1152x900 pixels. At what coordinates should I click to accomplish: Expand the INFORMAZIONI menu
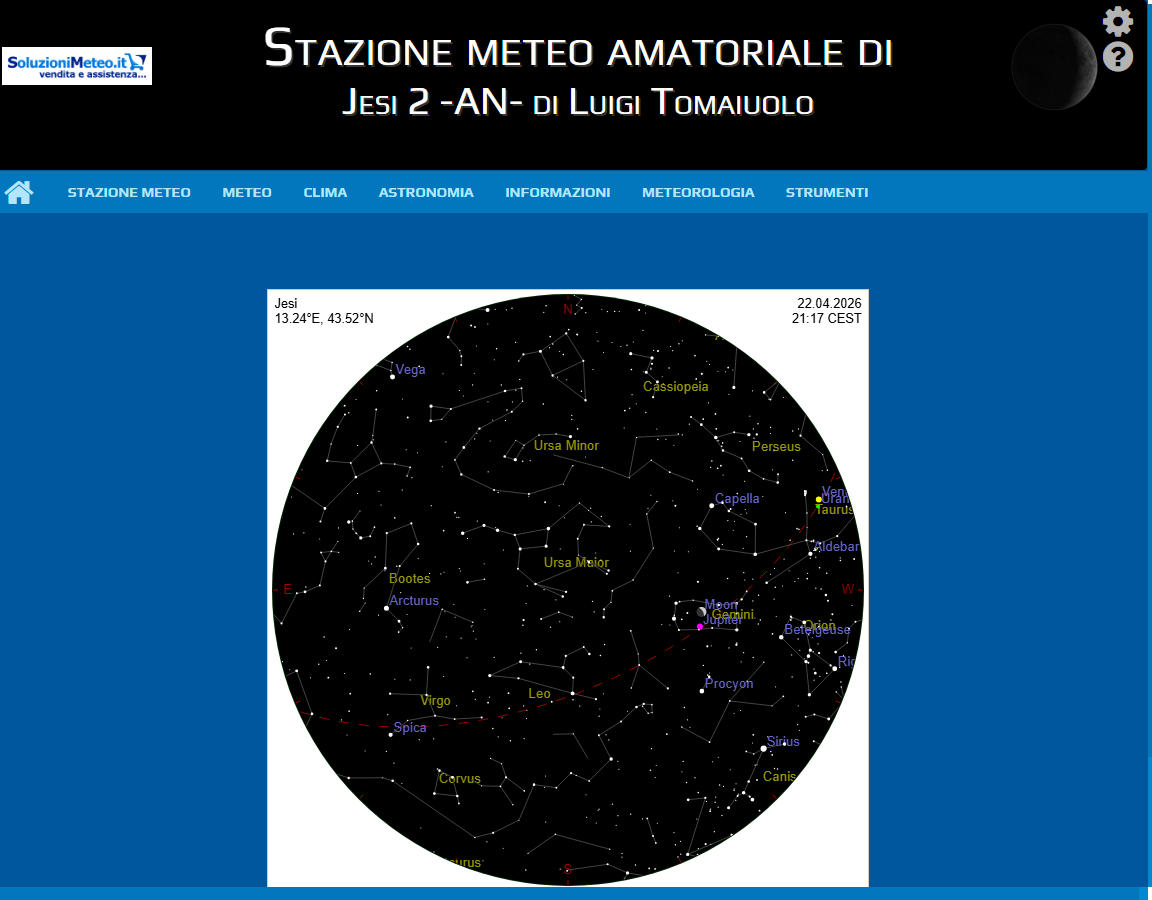point(557,192)
